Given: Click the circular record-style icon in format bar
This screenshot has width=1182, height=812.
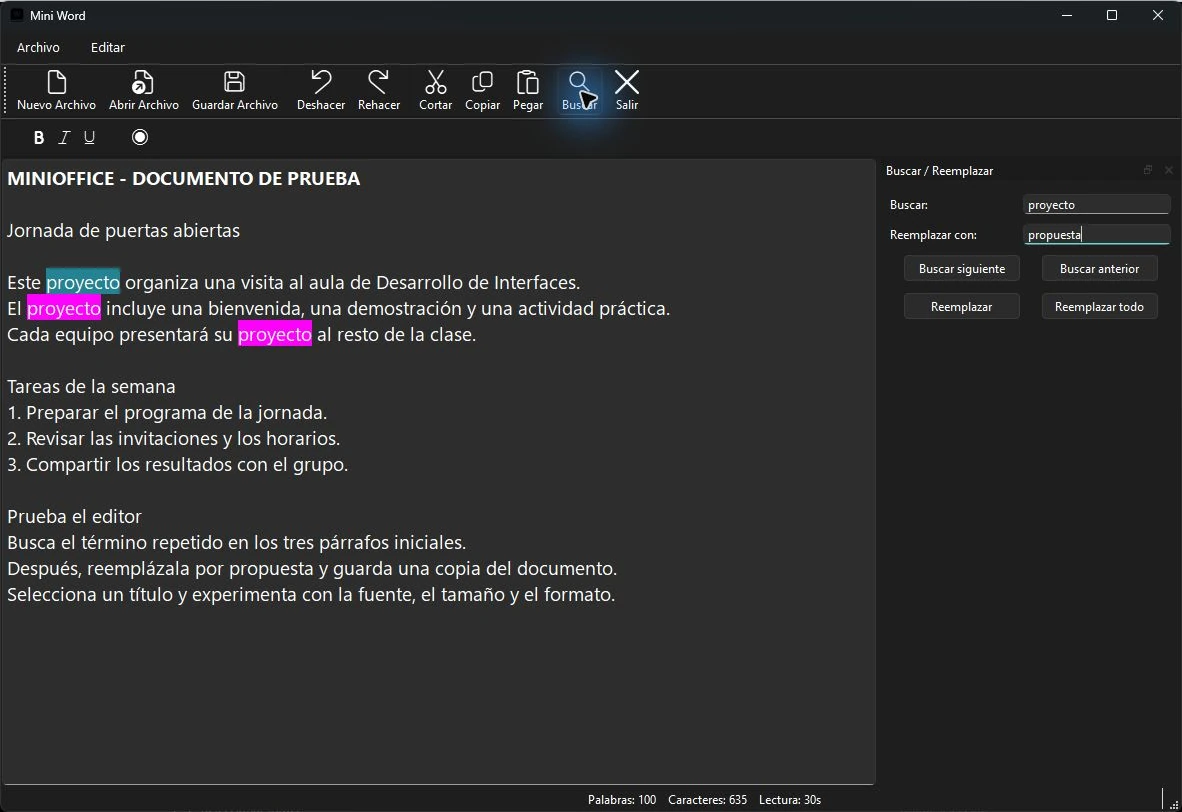Looking at the screenshot, I should point(139,137).
